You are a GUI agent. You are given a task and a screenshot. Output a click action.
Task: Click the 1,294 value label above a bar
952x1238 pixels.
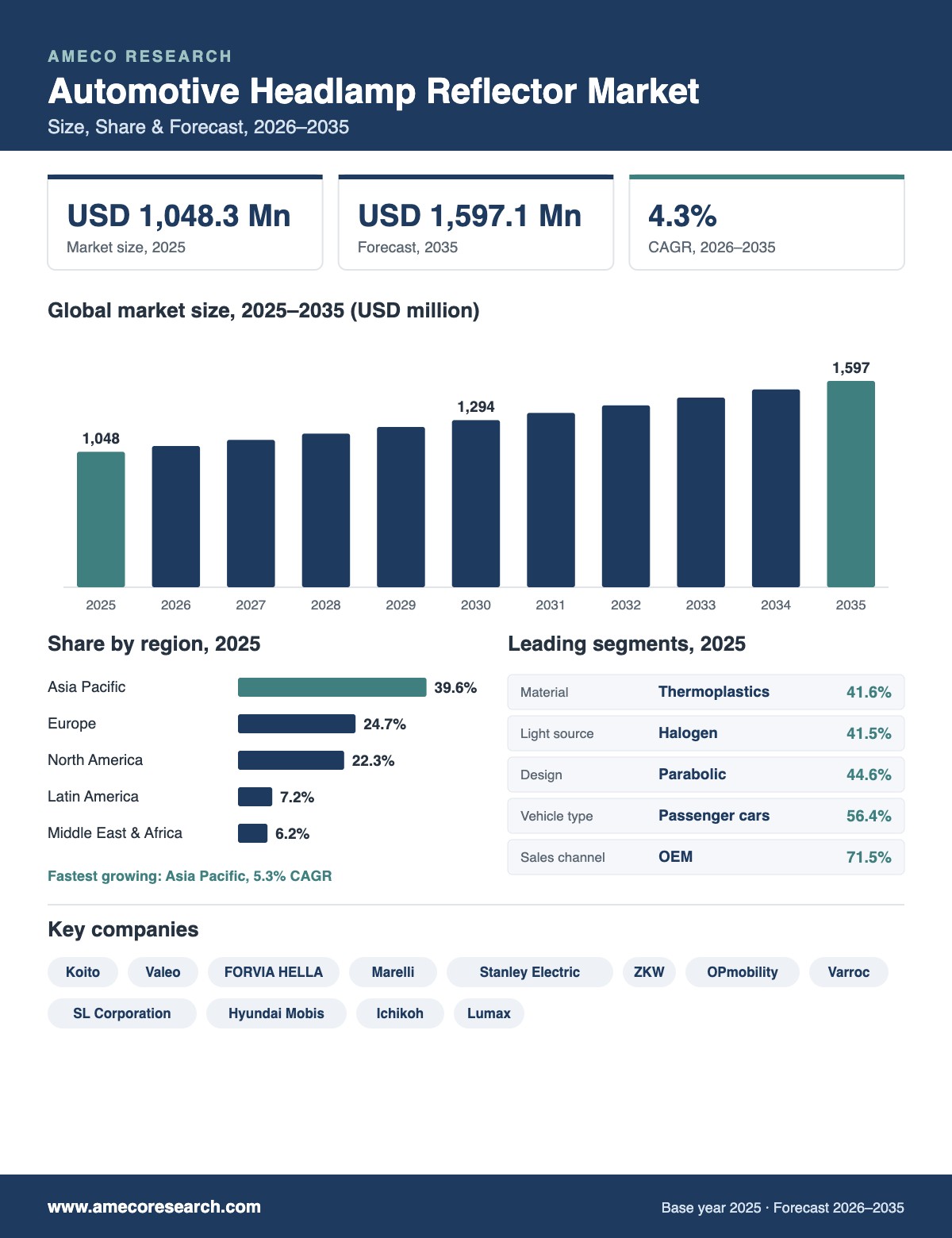pos(476,406)
